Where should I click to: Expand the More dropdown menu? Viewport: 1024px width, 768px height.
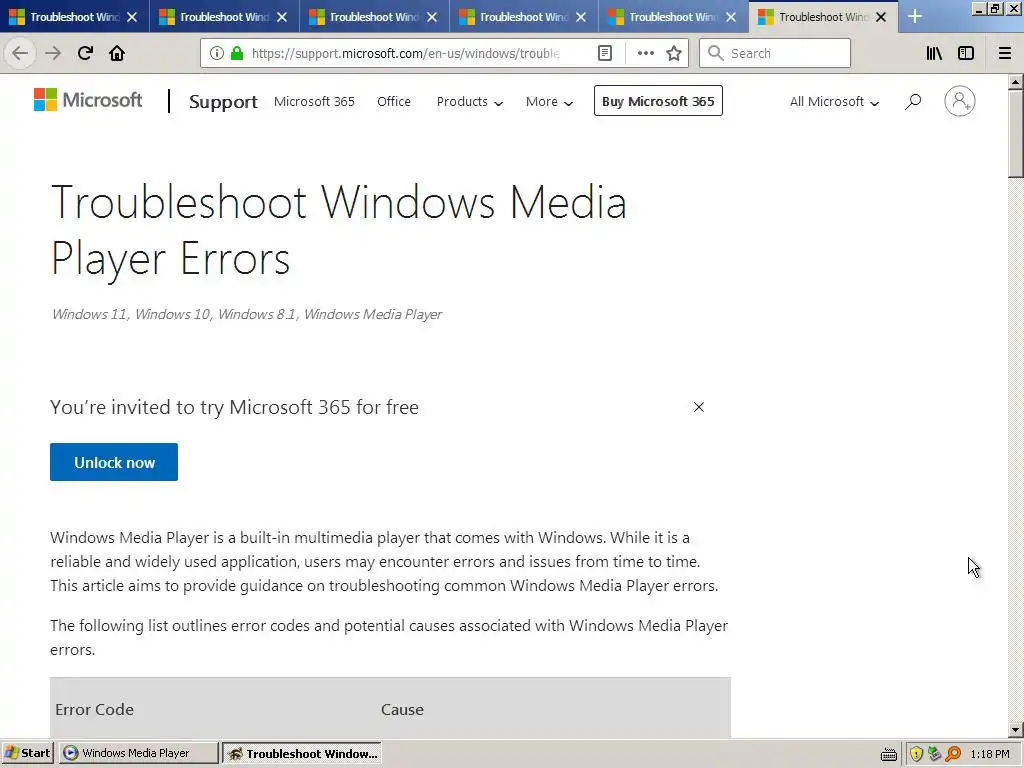(549, 101)
